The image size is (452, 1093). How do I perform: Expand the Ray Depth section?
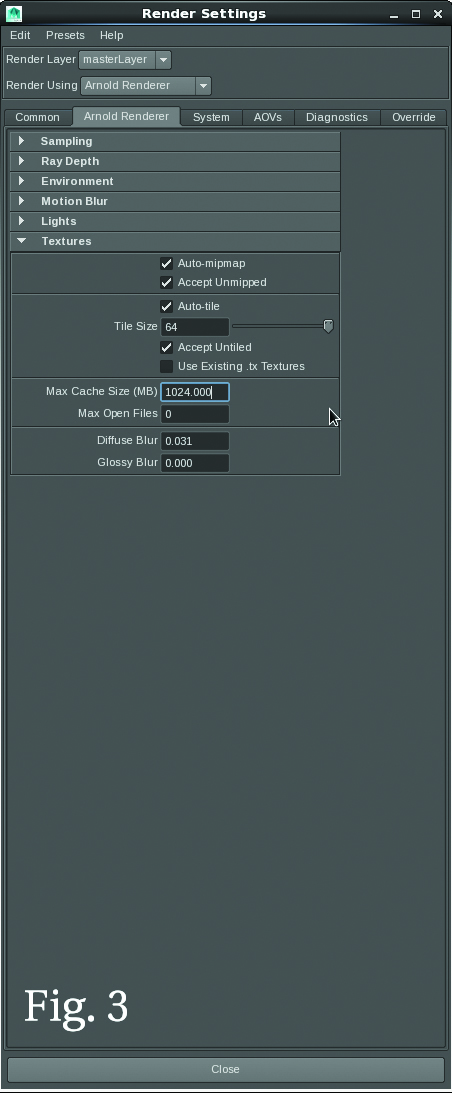(x=175, y=161)
